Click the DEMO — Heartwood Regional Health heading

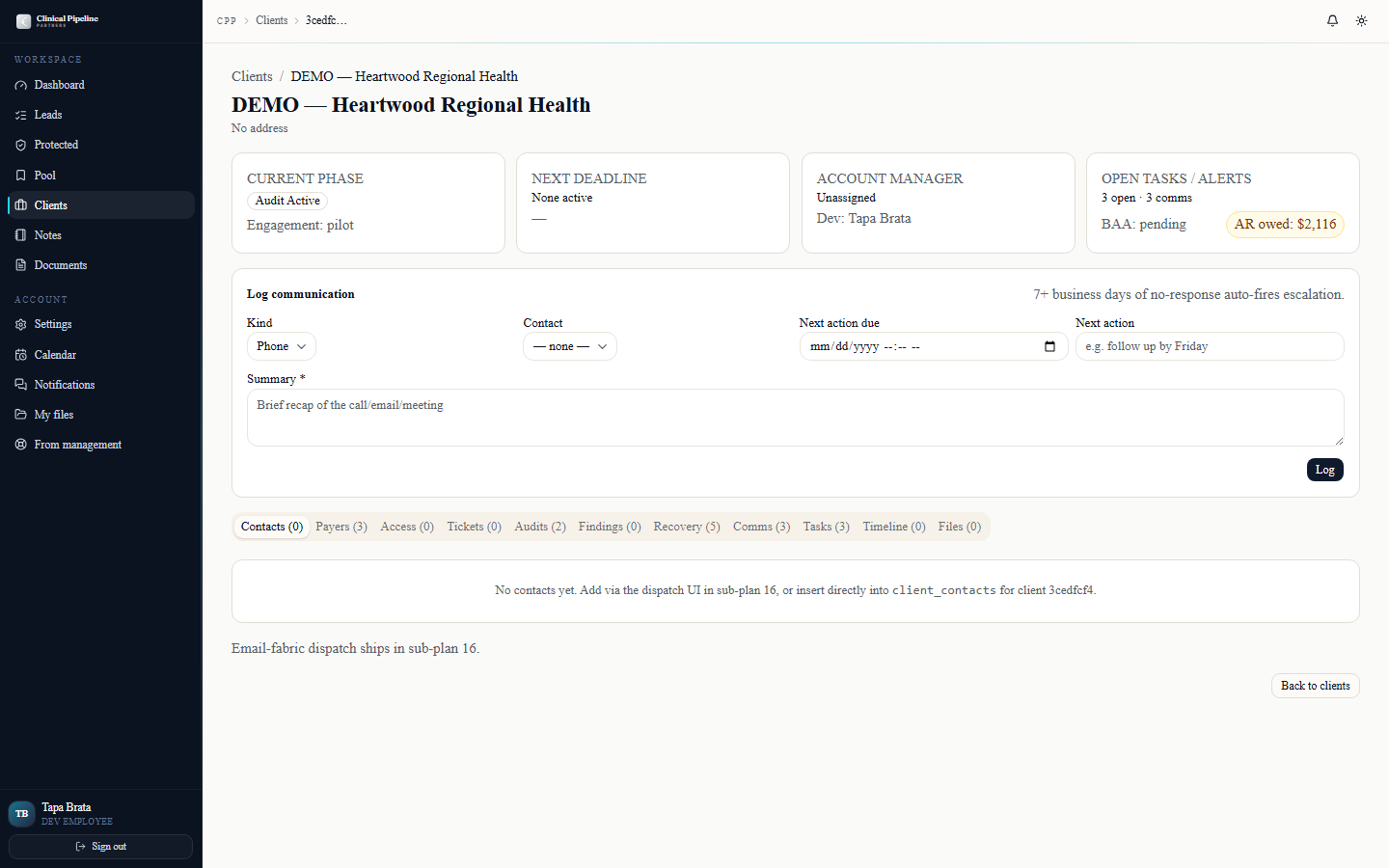(411, 105)
